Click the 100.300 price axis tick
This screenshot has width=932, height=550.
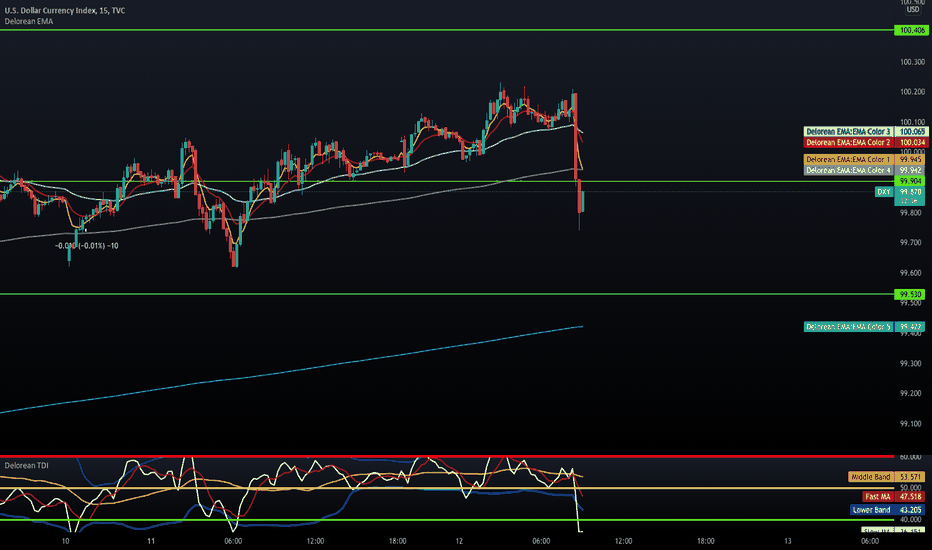[x=912, y=62]
